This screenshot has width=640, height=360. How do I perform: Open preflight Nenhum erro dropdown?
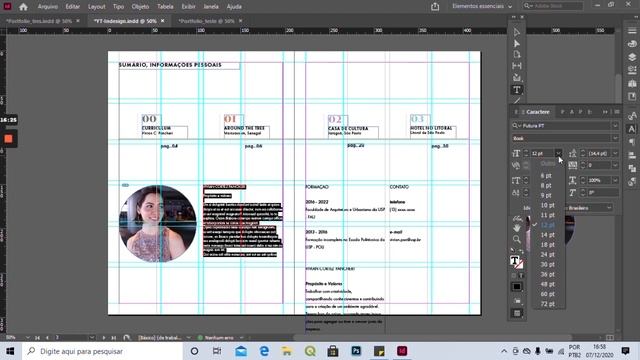(241, 338)
